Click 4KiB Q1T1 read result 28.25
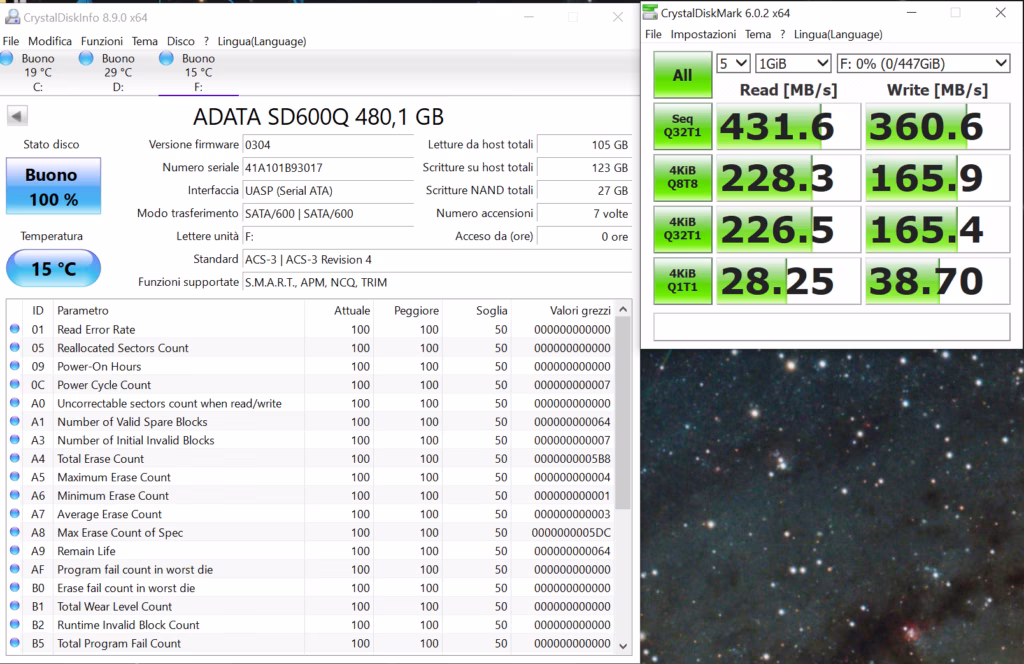 (x=788, y=281)
